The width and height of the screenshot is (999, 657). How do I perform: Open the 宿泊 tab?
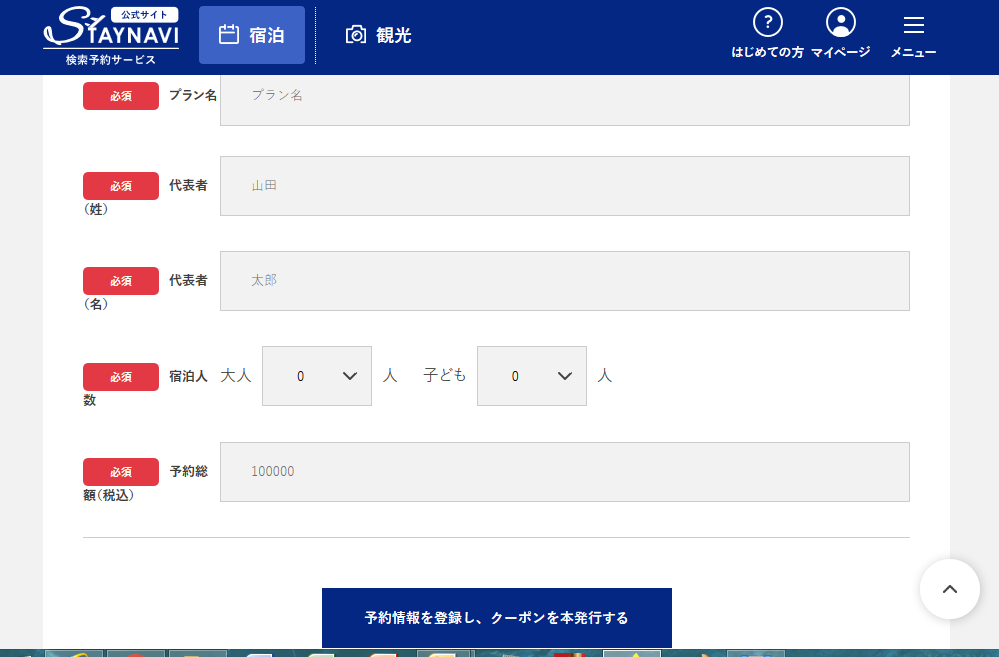[x=252, y=35]
